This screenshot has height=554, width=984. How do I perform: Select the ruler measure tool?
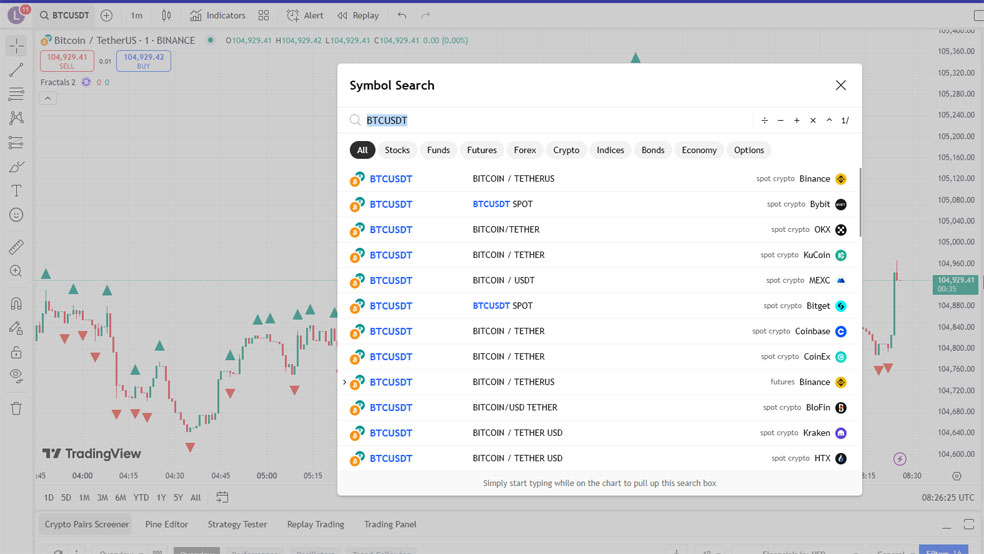pyautogui.click(x=16, y=247)
